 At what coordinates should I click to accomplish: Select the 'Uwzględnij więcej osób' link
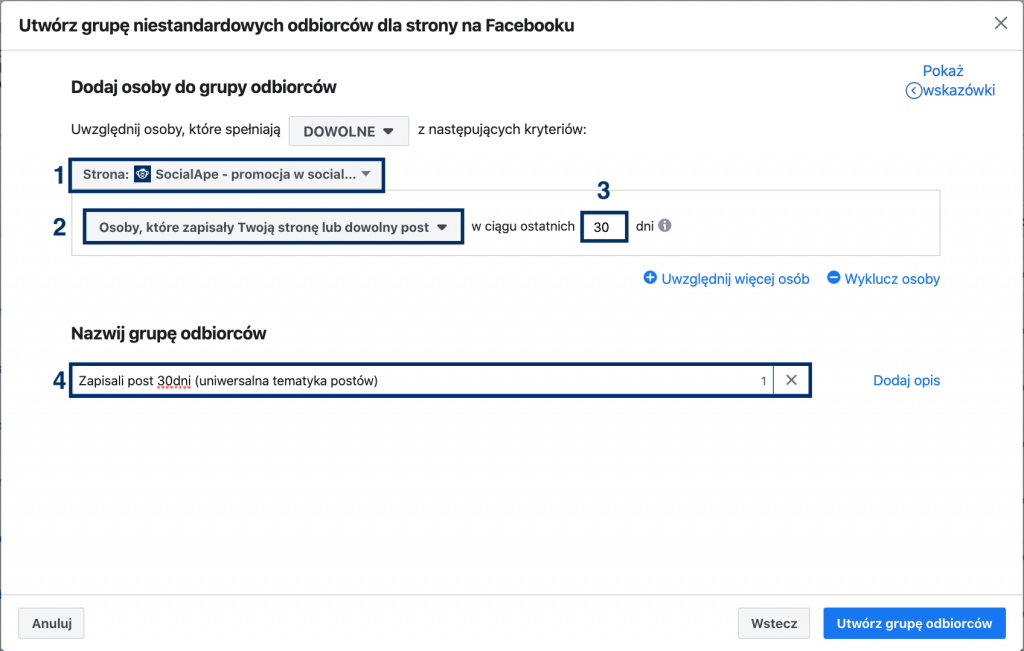click(735, 279)
